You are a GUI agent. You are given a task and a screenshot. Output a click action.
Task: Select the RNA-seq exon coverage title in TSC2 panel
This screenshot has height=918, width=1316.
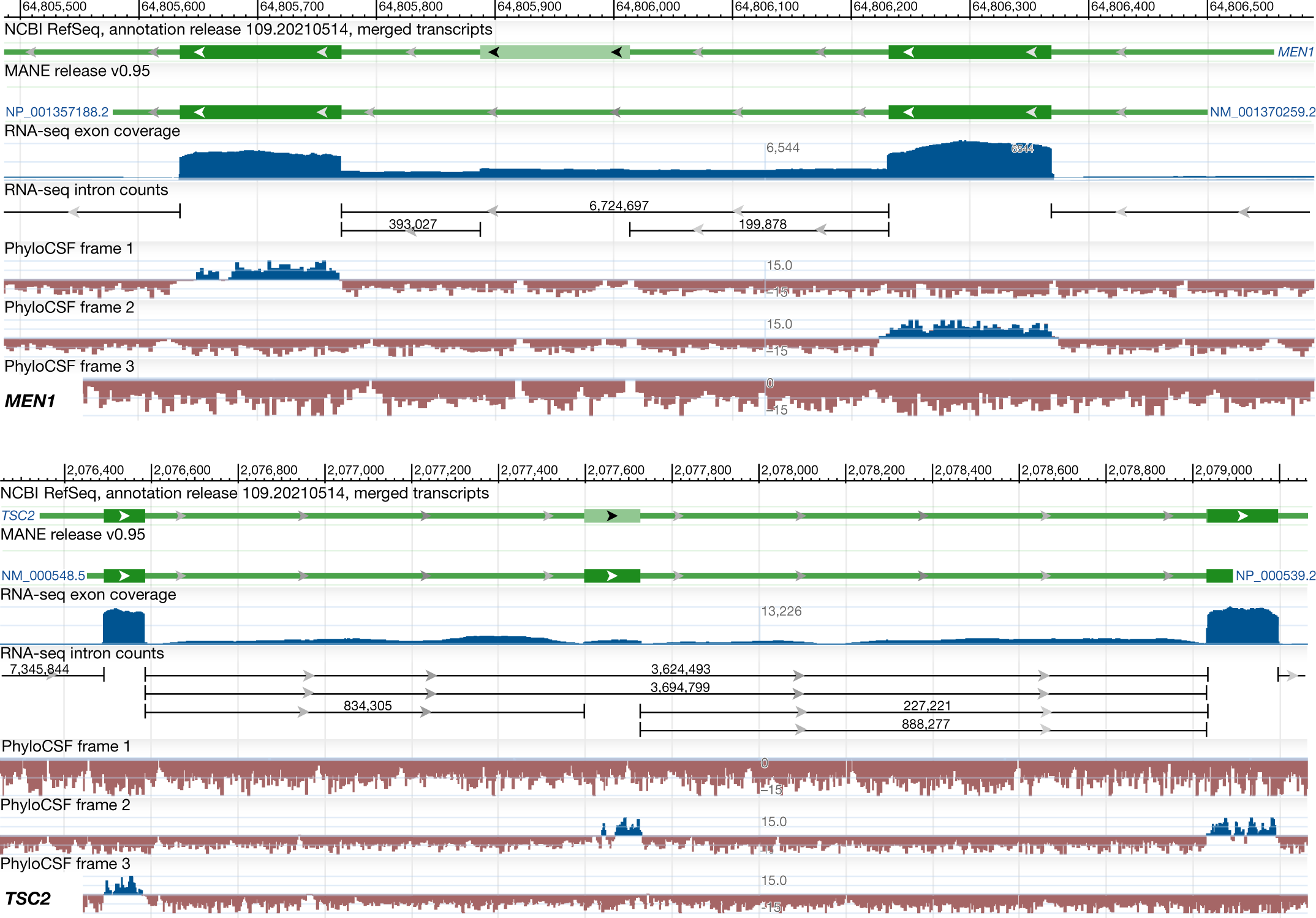(88, 595)
